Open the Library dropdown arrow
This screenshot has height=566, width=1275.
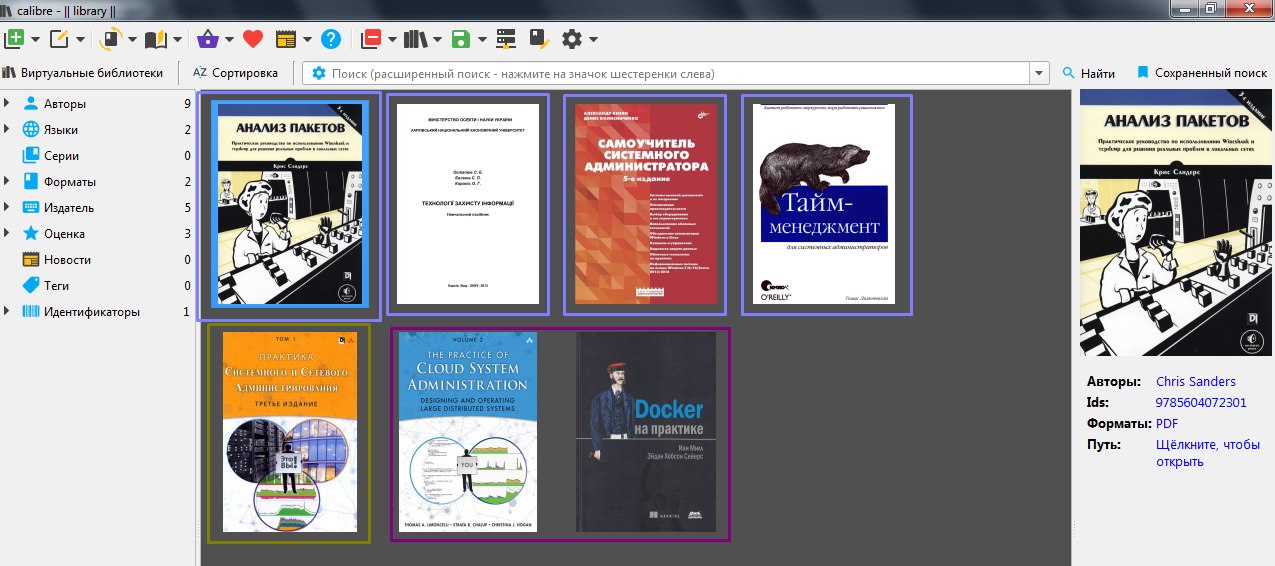tap(437, 40)
